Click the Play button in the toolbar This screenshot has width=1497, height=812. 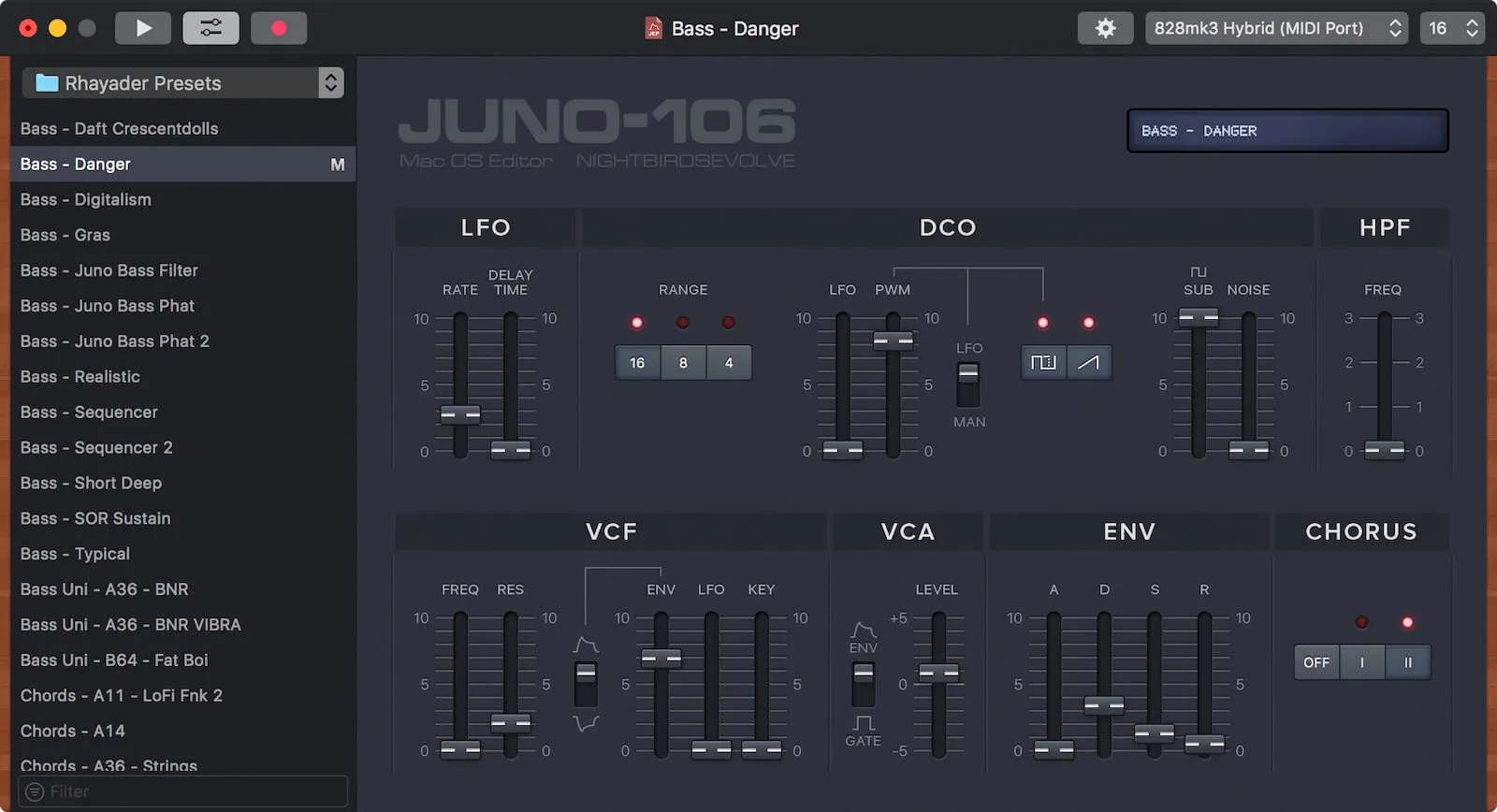click(x=143, y=28)
